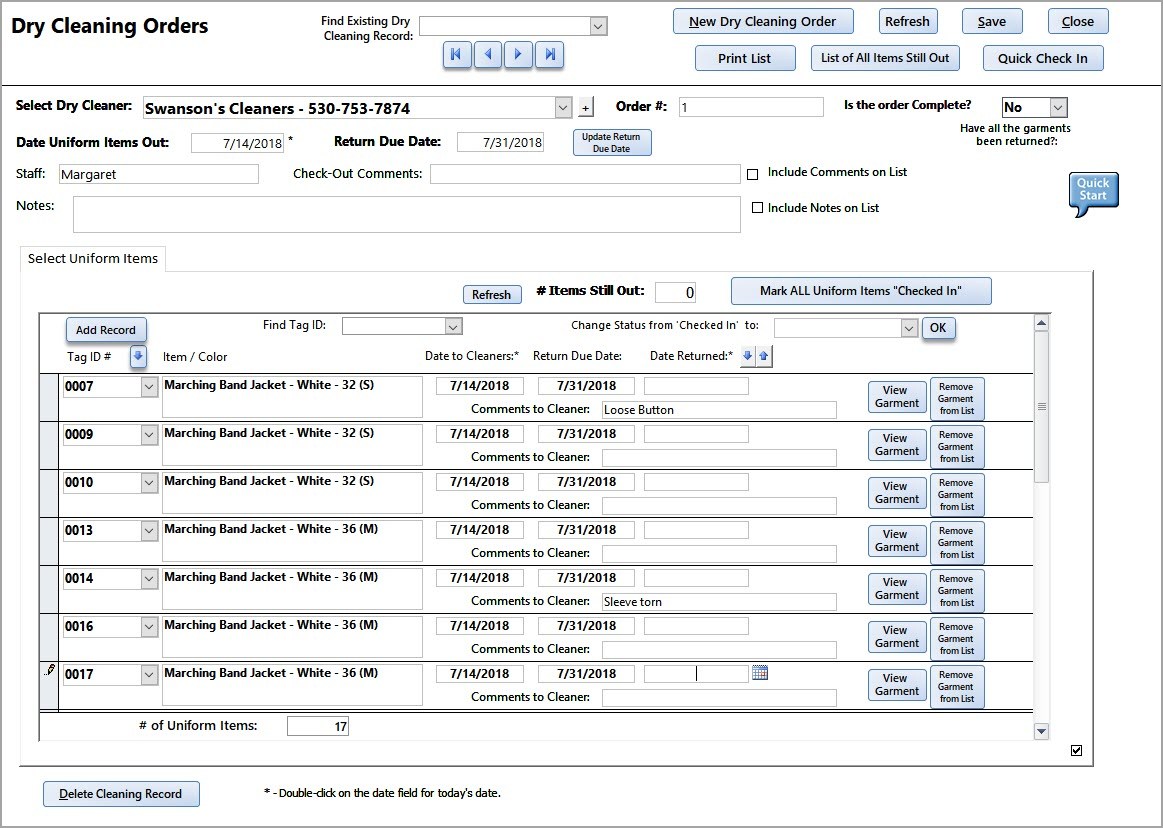Click the Quick Start speech bubble icon

point(1093,191)
